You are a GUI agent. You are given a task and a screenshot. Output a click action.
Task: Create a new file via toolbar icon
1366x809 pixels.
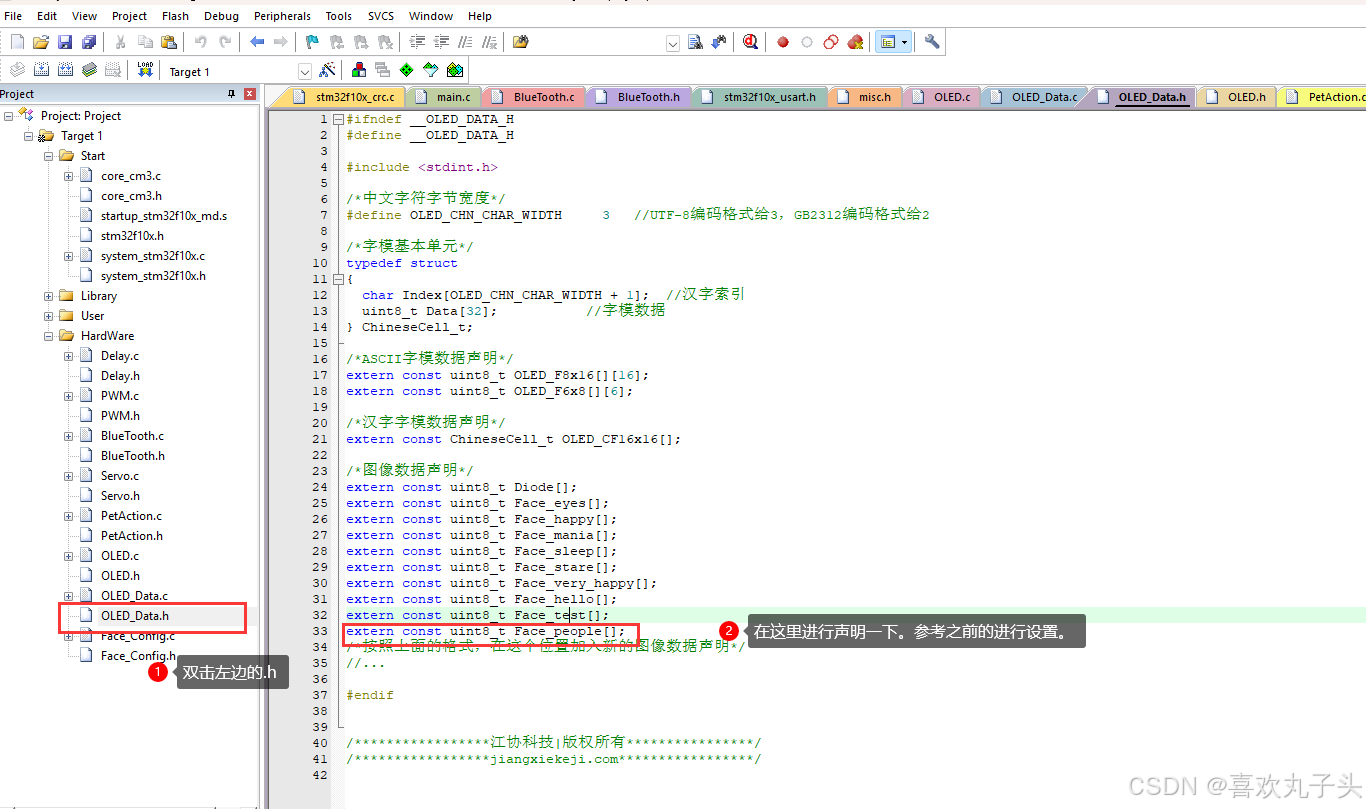pos(17,42)
